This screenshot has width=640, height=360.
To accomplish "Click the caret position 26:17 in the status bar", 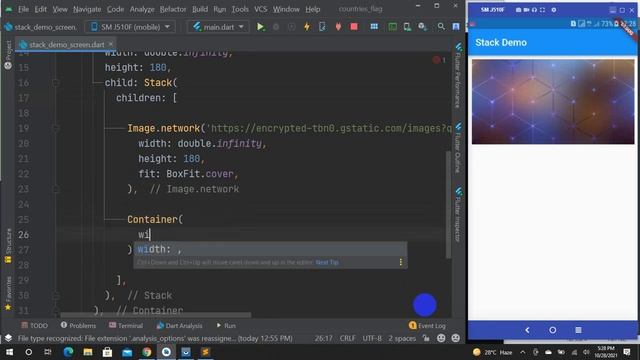I will tap(323, 338).
